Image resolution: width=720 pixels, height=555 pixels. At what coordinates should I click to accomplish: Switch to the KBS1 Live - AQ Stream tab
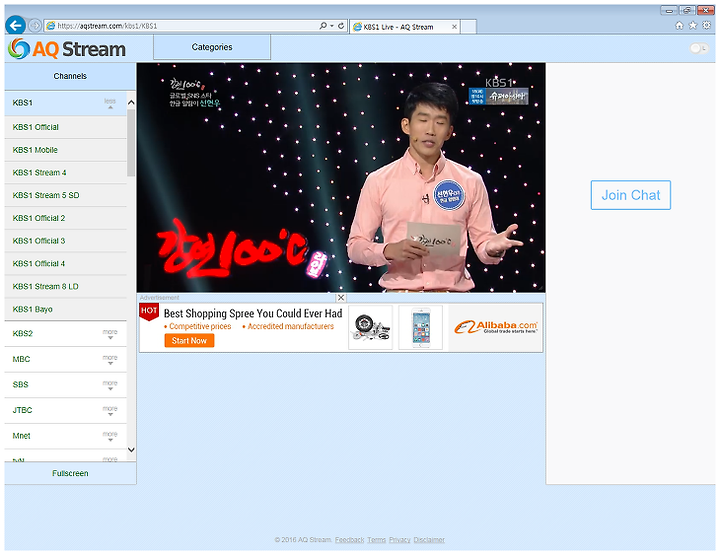[403, 27]
